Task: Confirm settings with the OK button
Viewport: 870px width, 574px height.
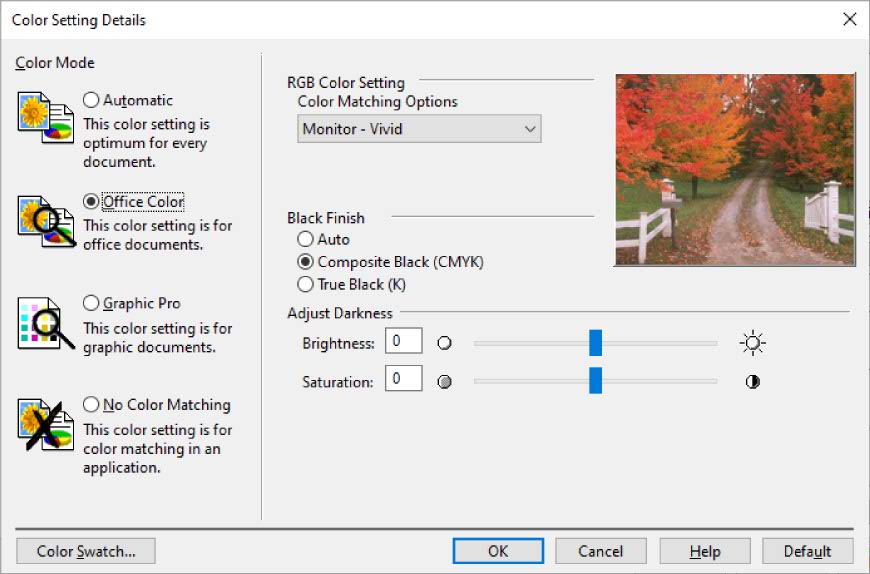Action: tap(498, 551)
